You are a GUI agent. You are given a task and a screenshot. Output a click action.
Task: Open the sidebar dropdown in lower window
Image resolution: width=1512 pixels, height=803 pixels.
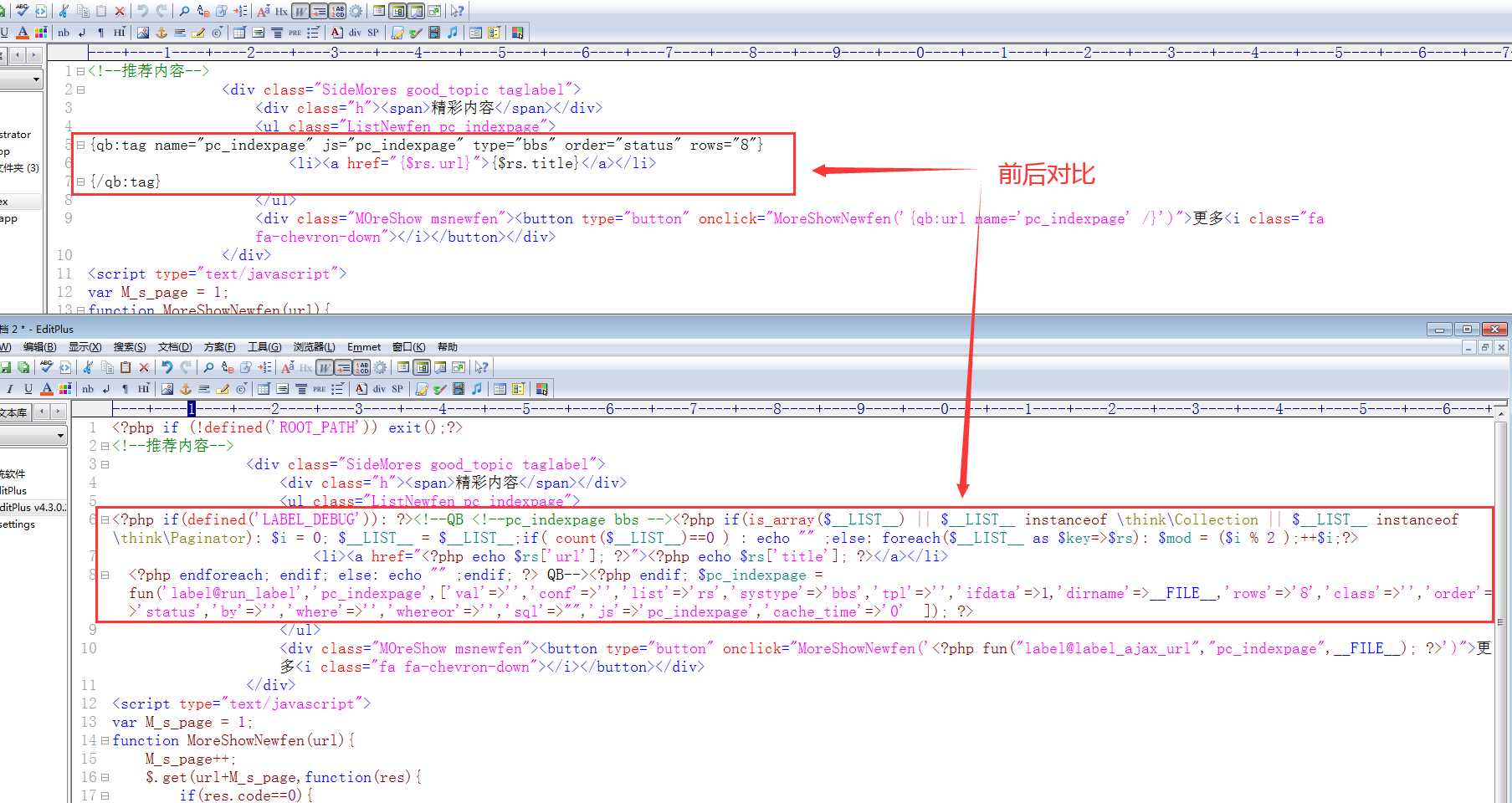[x=60, y=436]
